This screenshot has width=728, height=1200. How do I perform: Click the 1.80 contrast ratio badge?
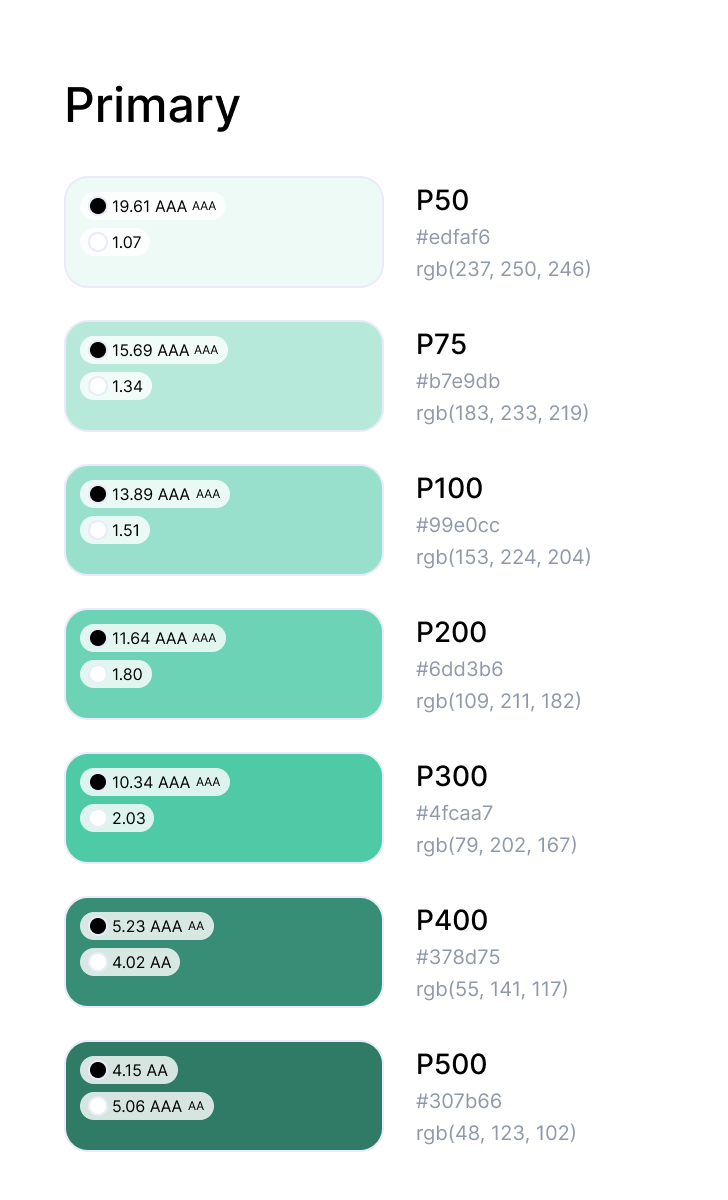(116, 674)
